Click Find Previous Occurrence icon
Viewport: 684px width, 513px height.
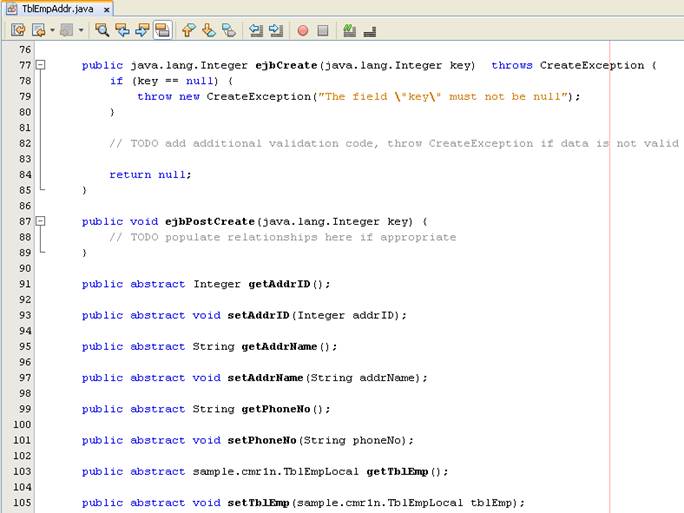[x=122, y=30]
